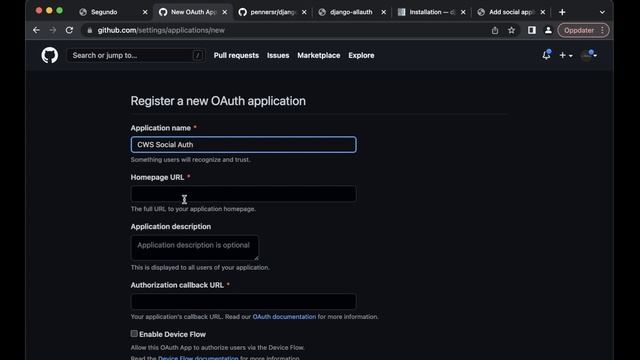The image size is (640, 360).
Task: Close the Segundo tab
Action: (x=145, y=12)
